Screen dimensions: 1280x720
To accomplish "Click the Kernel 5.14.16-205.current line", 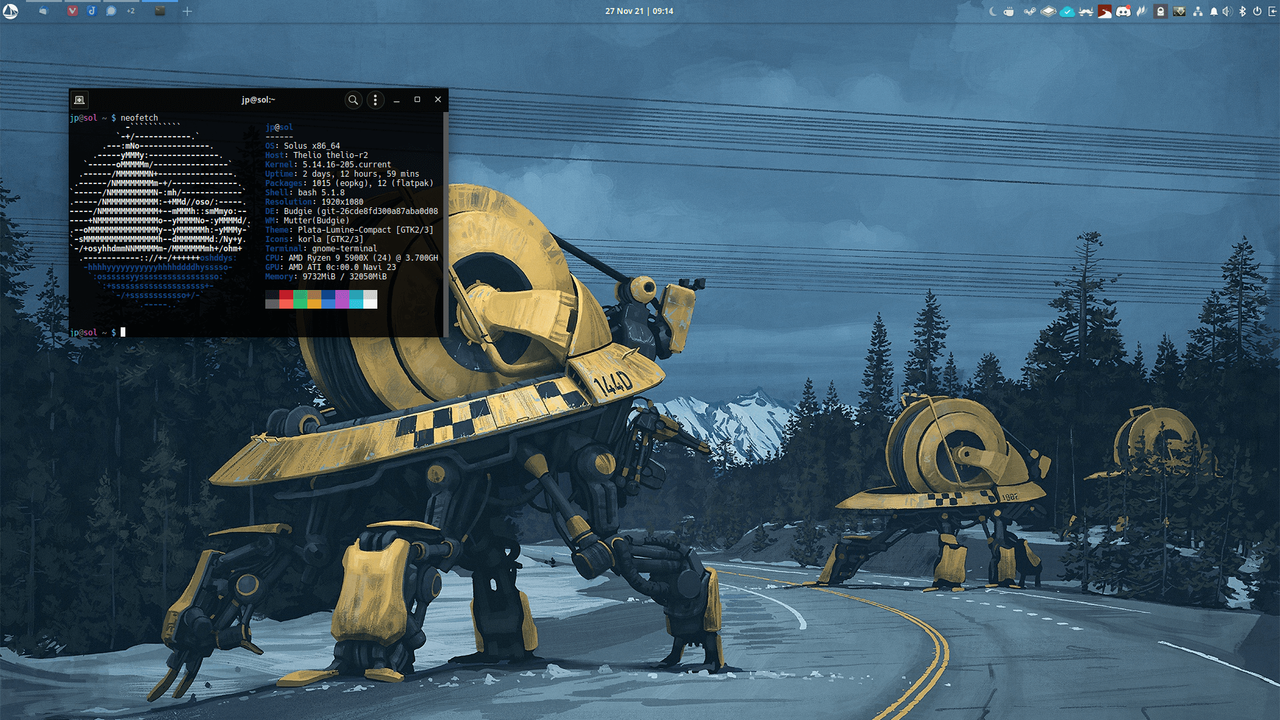I will click(x=328, y=165).
